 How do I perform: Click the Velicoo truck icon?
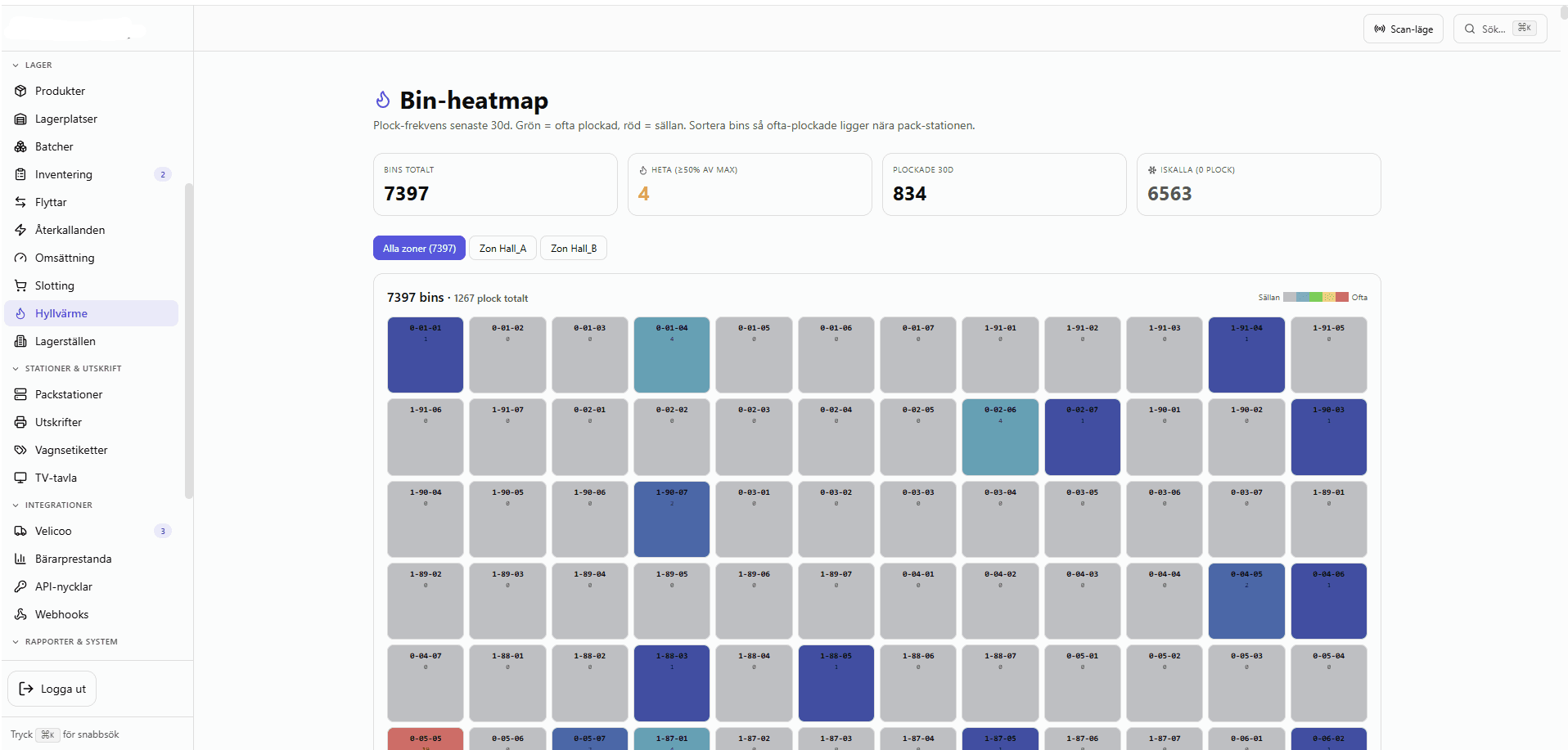(20, 531)
